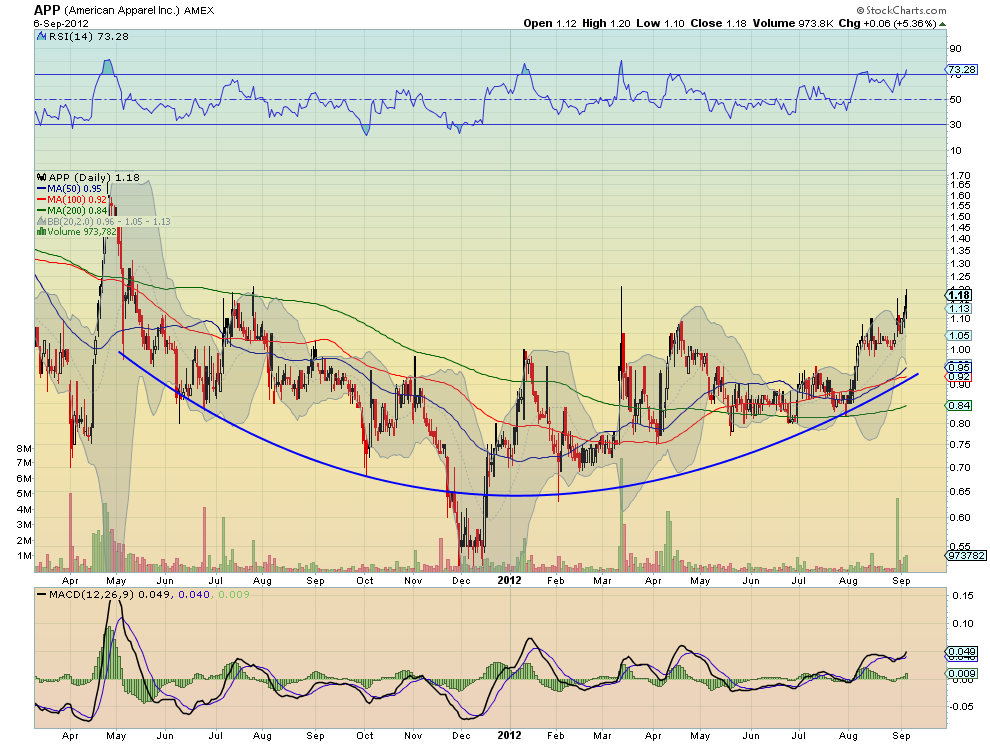
Task: Click the 0.84 MA(200) tag on price axis
Action: click(960, 405)
